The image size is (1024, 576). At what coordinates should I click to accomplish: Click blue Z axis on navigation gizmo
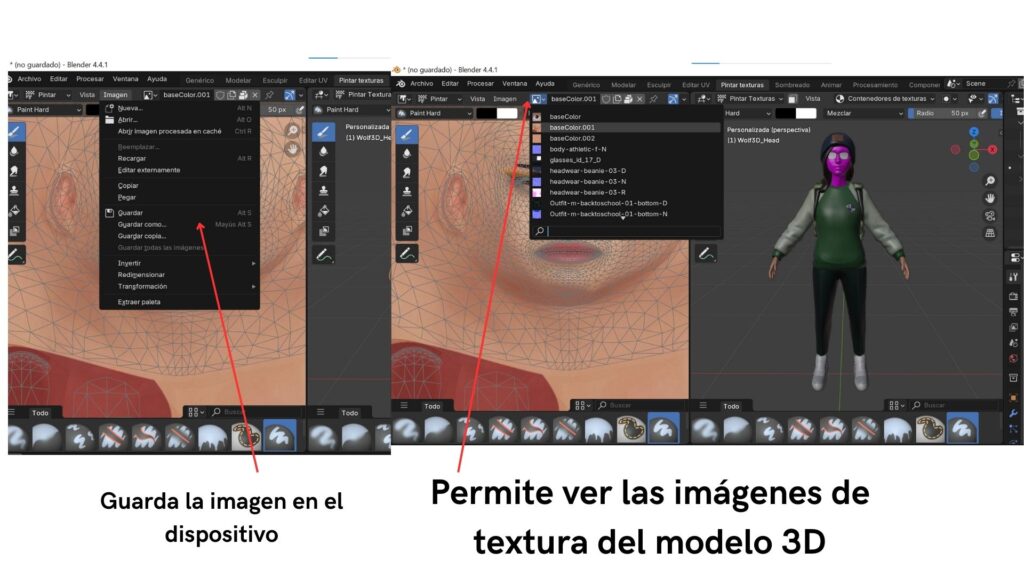[974, 132]
